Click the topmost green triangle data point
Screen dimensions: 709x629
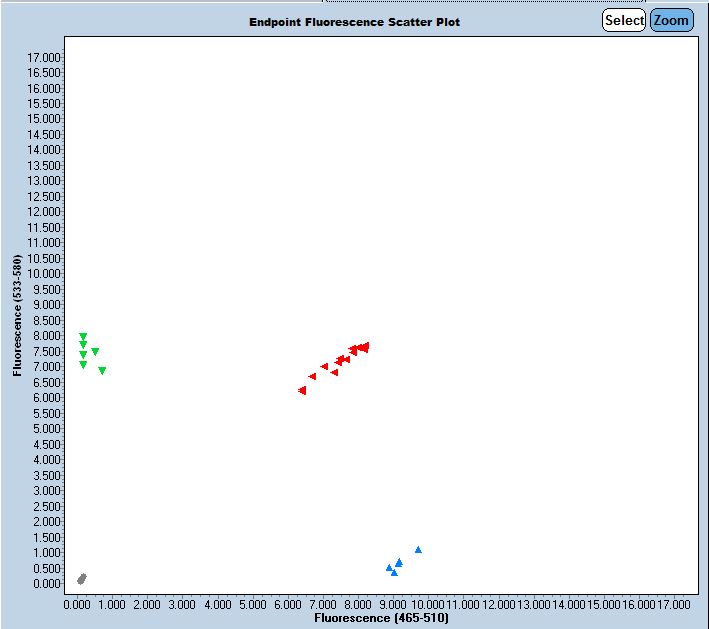pyautogui.click(x=83, y=337)
